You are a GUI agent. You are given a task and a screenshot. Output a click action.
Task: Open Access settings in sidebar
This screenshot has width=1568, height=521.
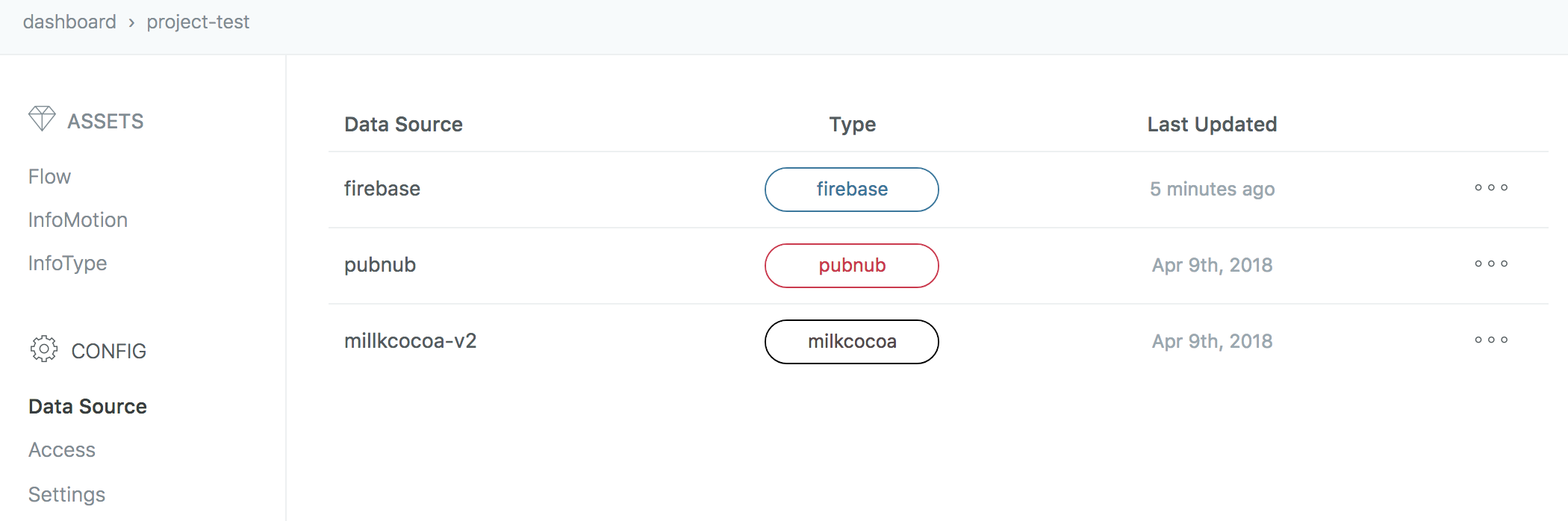point(62,450)
